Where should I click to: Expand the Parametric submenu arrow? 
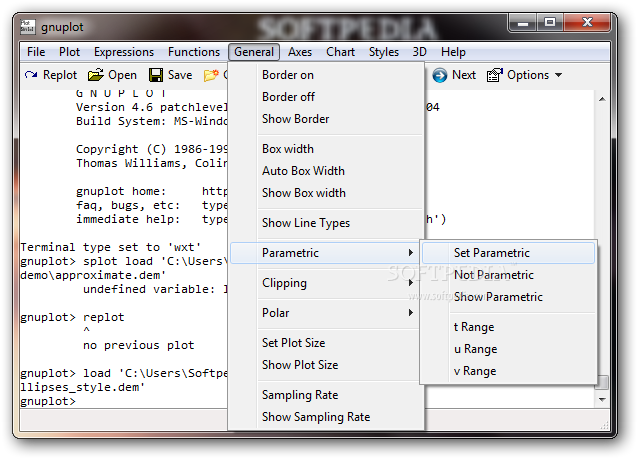point(411,253)
